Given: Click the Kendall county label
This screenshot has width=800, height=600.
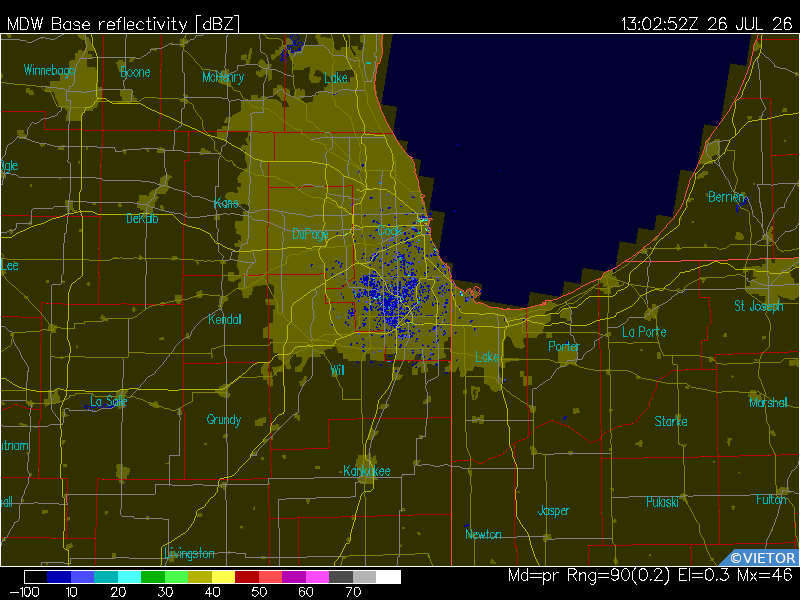Looking at the screenshot, I should [224, 319].
